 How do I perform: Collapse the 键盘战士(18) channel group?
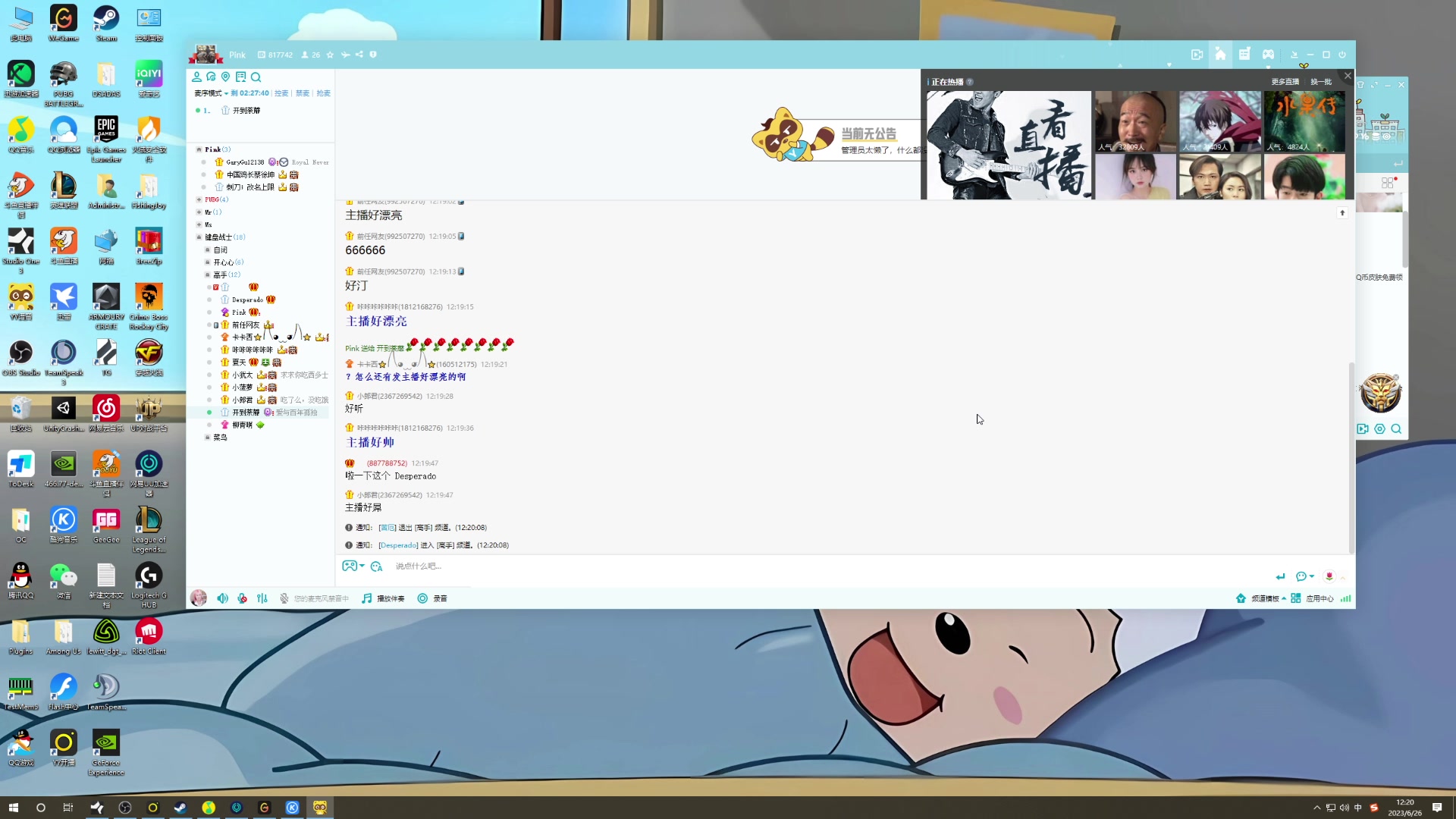(x=199, y=237)
